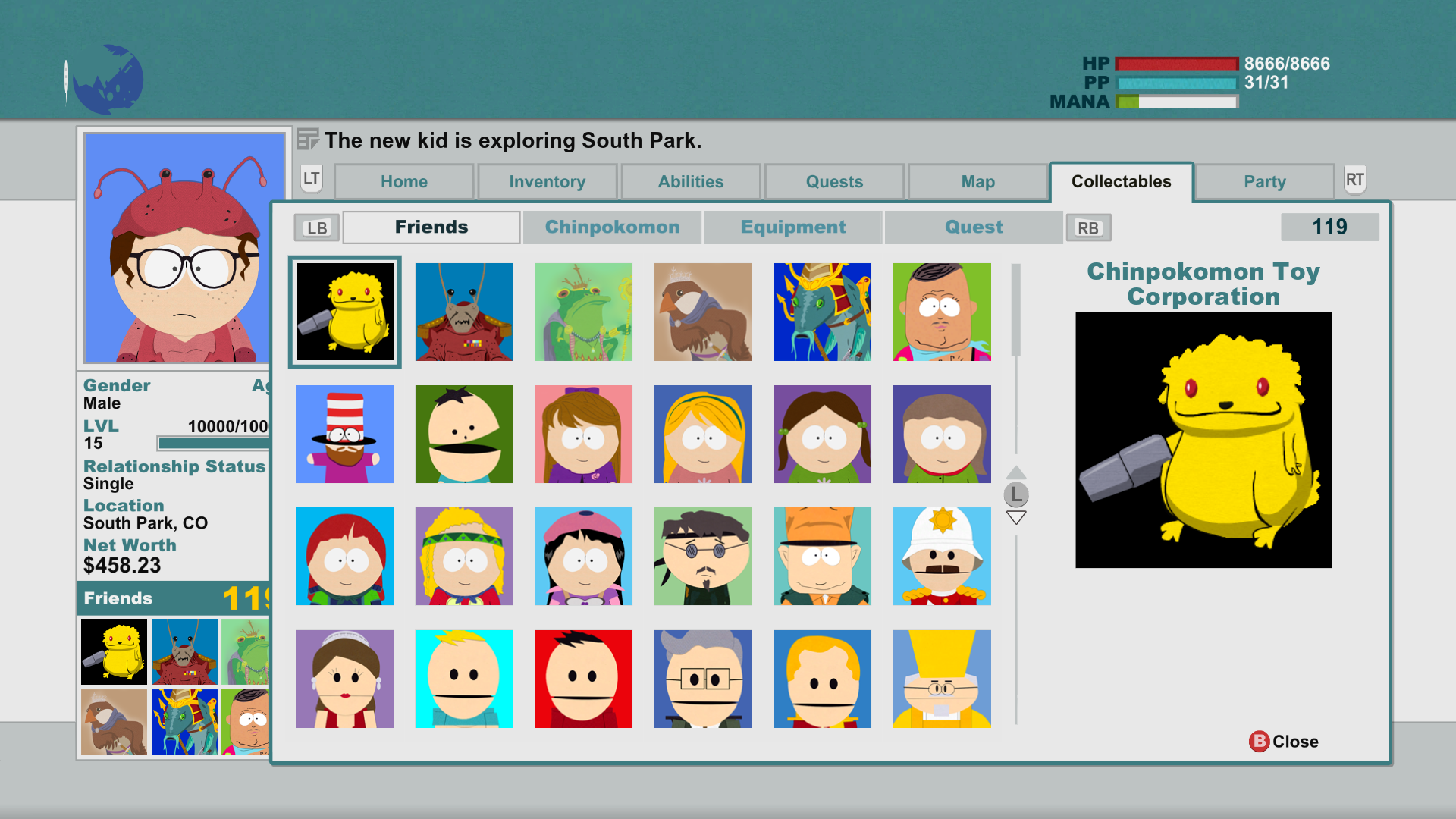Click the player avatar portrait with glasses

coord(184,248)
